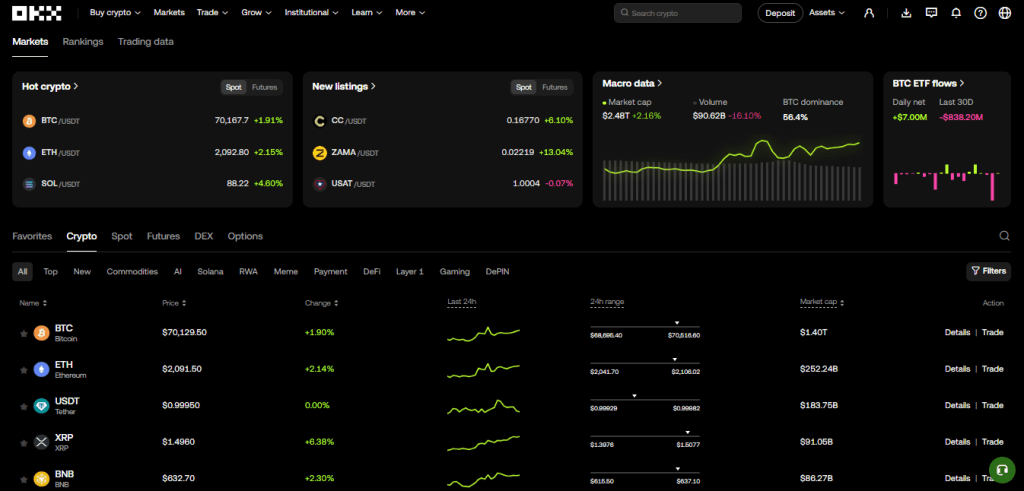This screenshot has width=1024, height=491.
Task: Open the Markets top menu item
Action: pyautogui.click(x=169, y=12)
